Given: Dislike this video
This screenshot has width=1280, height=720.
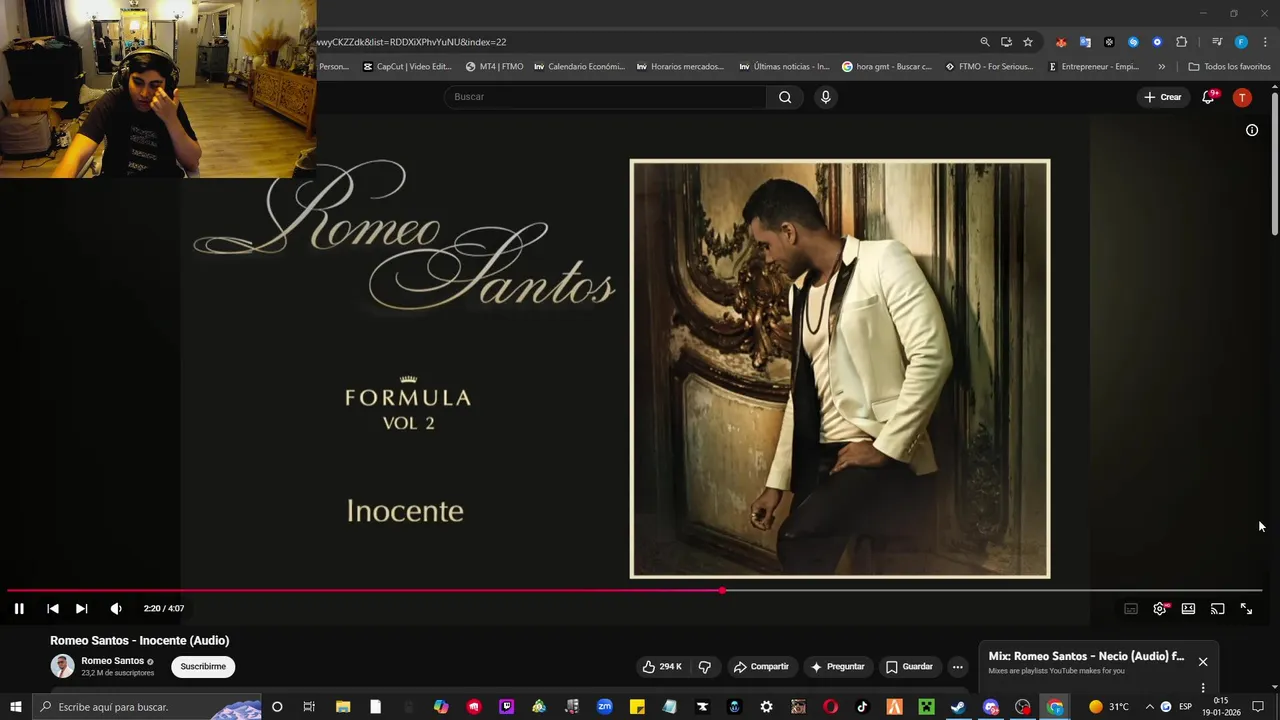Looking at the screenshot, I should tap(704, 667).
